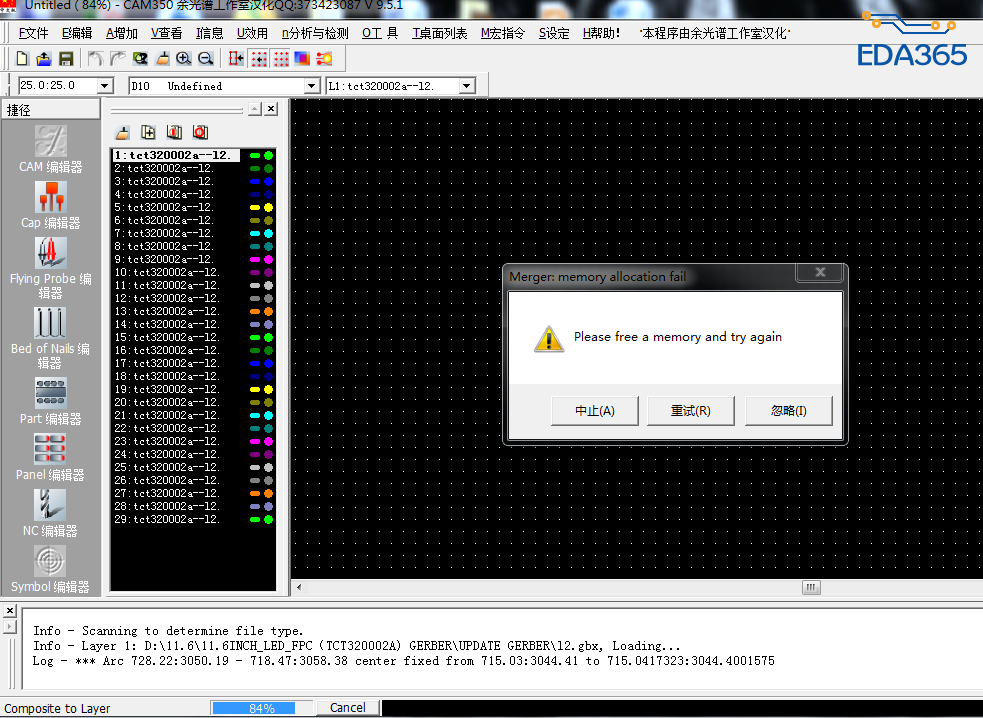Viewport: 983px width, 718px height.
Task: Click the red-bar layers-on icon in layer panel
Action: point(174,132)
